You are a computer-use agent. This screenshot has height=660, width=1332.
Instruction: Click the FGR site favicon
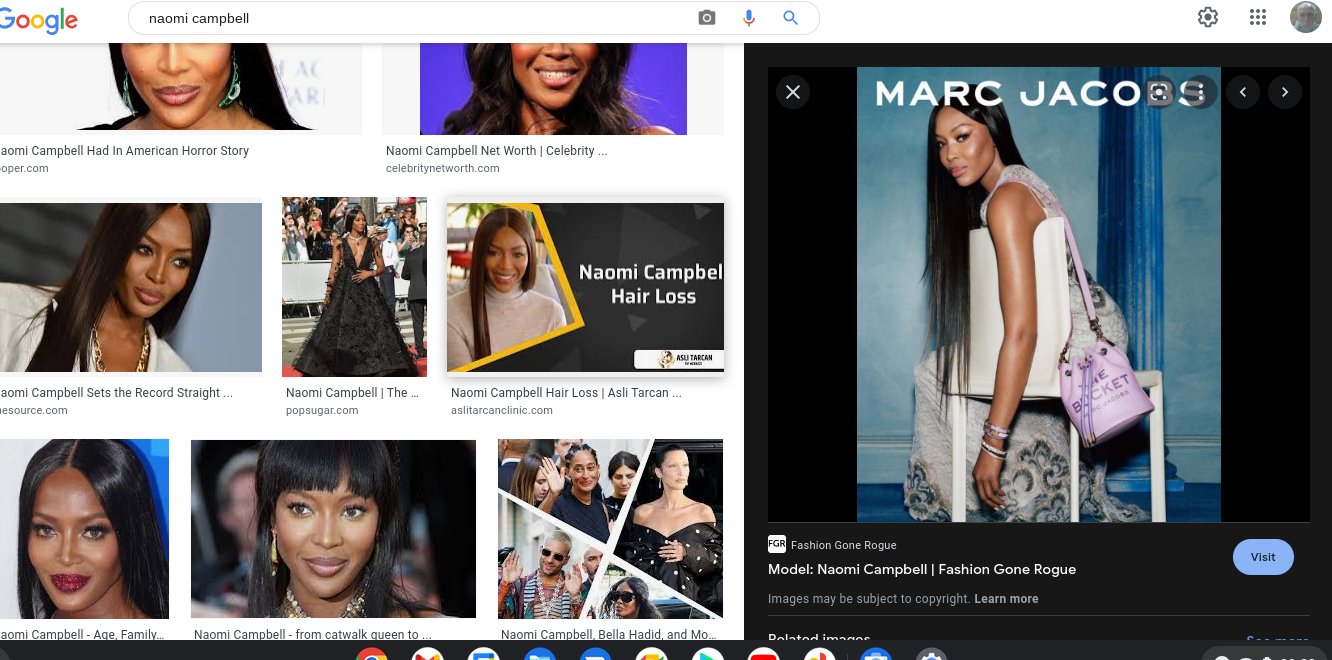776,544
